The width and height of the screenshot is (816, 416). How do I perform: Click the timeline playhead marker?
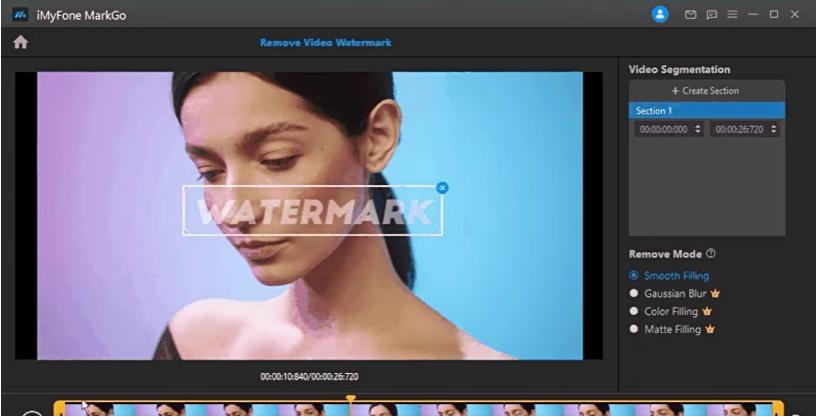[x=351, y=399]
